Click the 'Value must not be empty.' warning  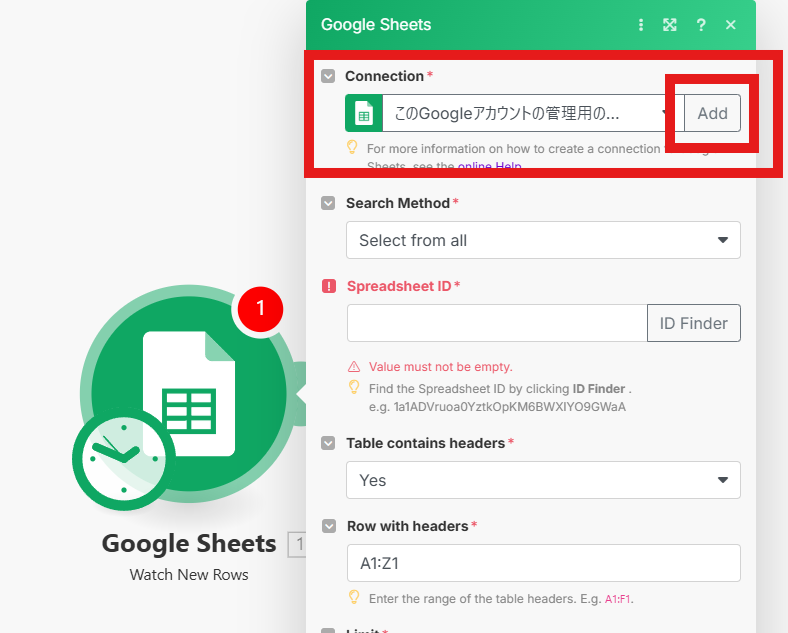coord(441,367)
